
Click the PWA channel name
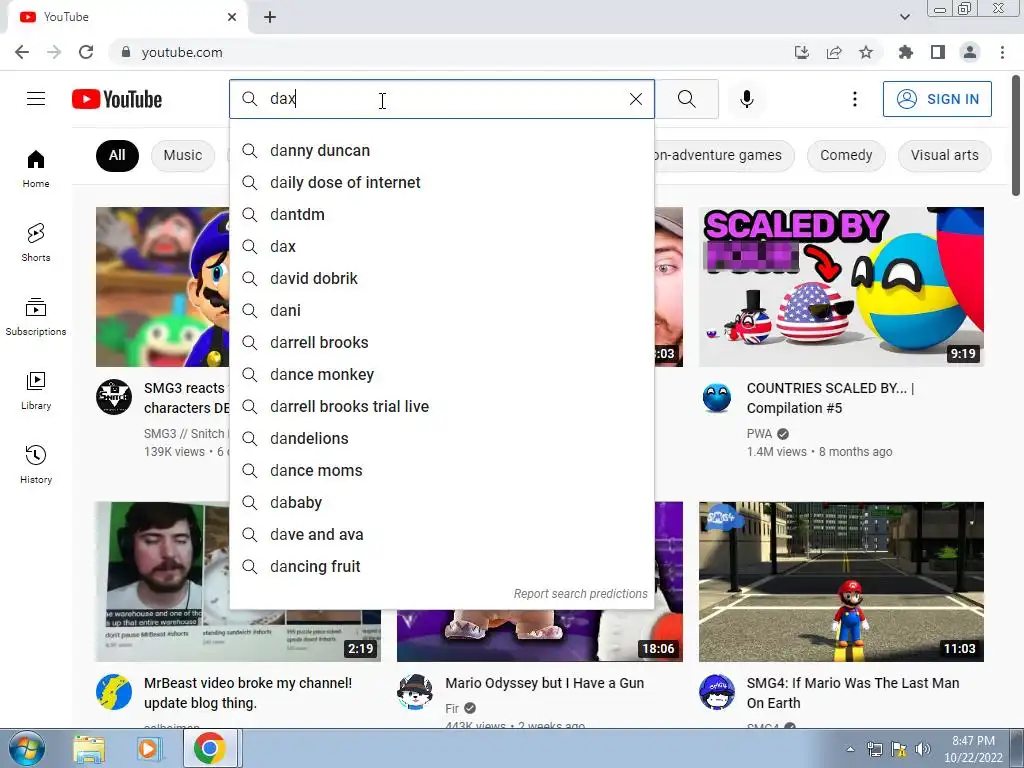coord(759,434)
